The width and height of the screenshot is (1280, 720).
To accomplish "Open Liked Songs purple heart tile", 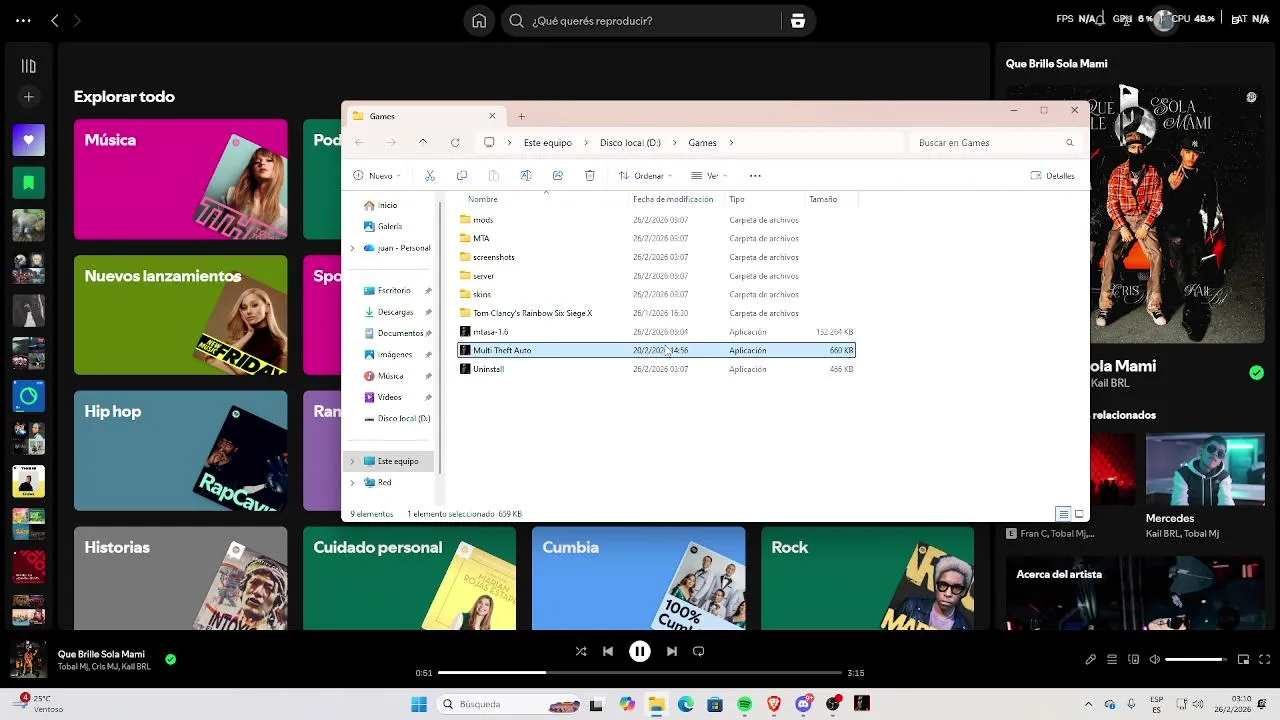I will click(x=29, y=140).
